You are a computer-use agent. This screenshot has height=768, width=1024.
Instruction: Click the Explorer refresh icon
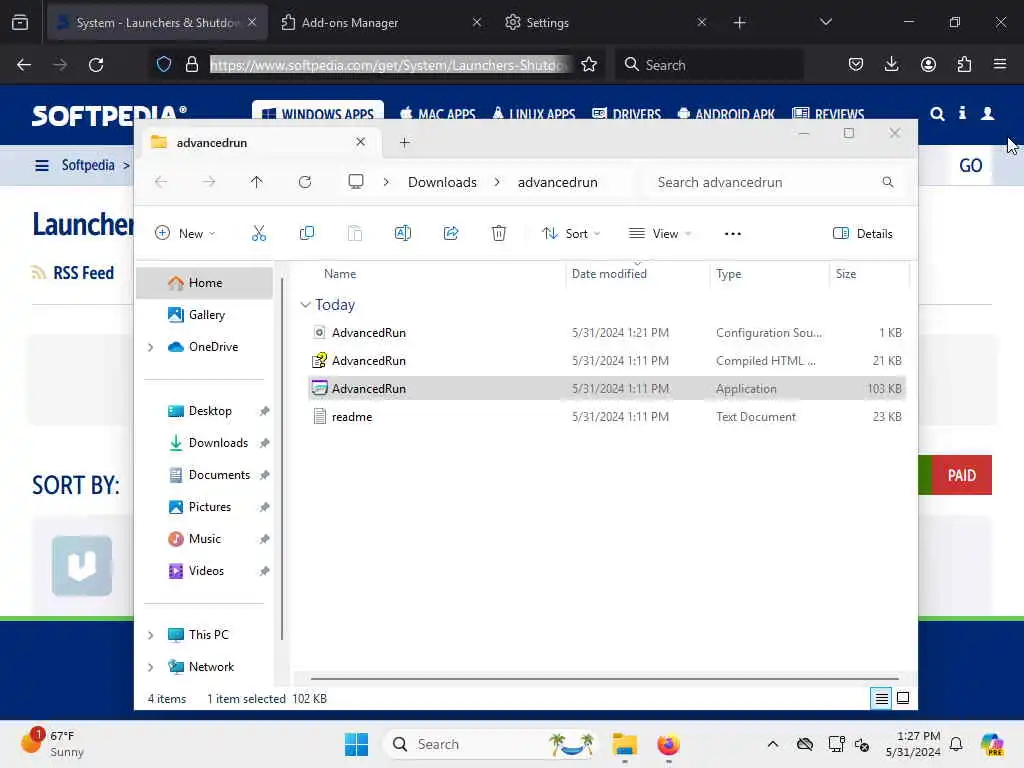point(304,182)
